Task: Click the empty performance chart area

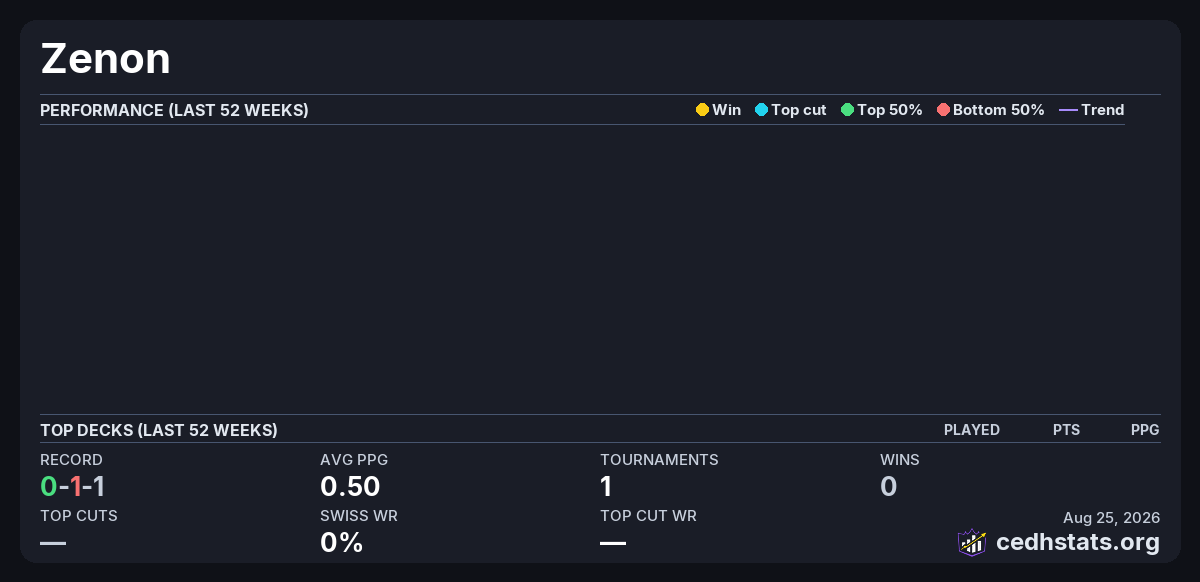Action: coord(582,268)
